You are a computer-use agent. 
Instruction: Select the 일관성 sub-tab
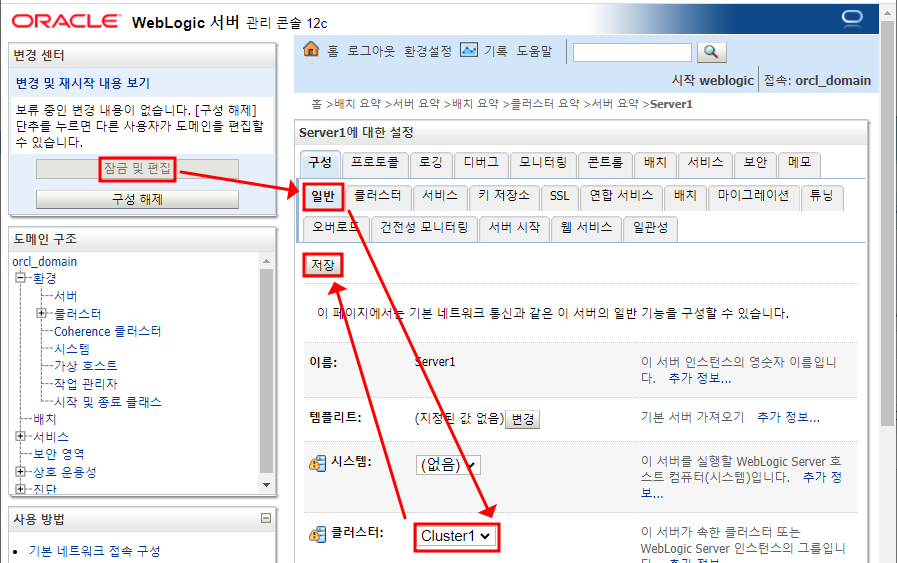[650, 229]
